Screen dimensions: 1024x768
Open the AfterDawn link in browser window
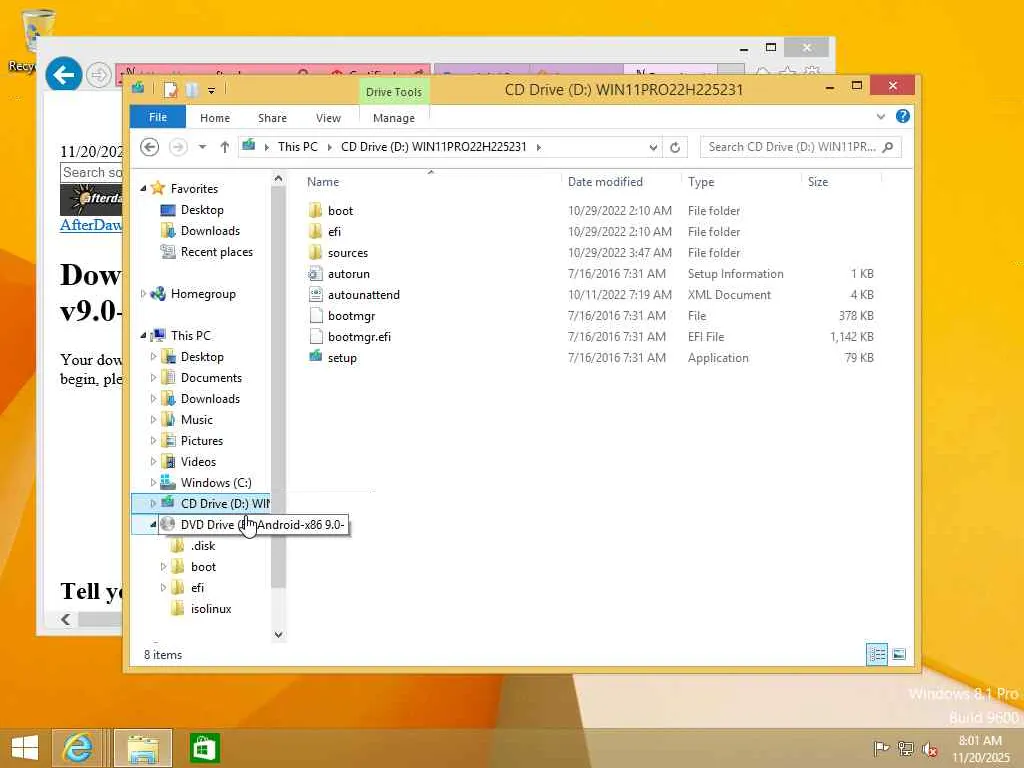click(91, 225)
